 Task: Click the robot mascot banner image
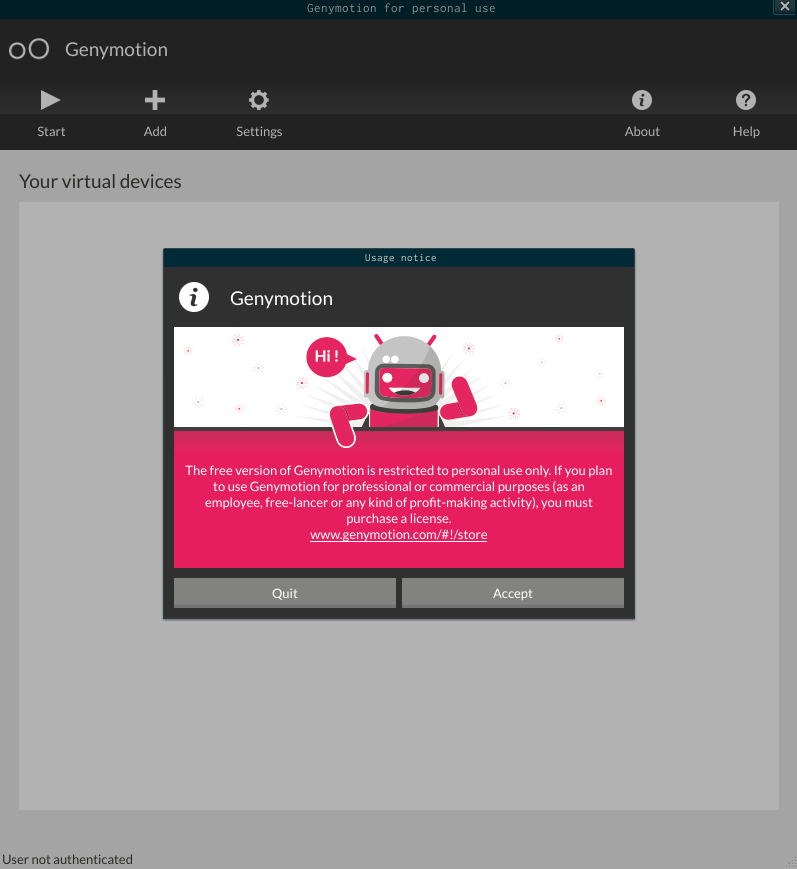click(399, 377)
